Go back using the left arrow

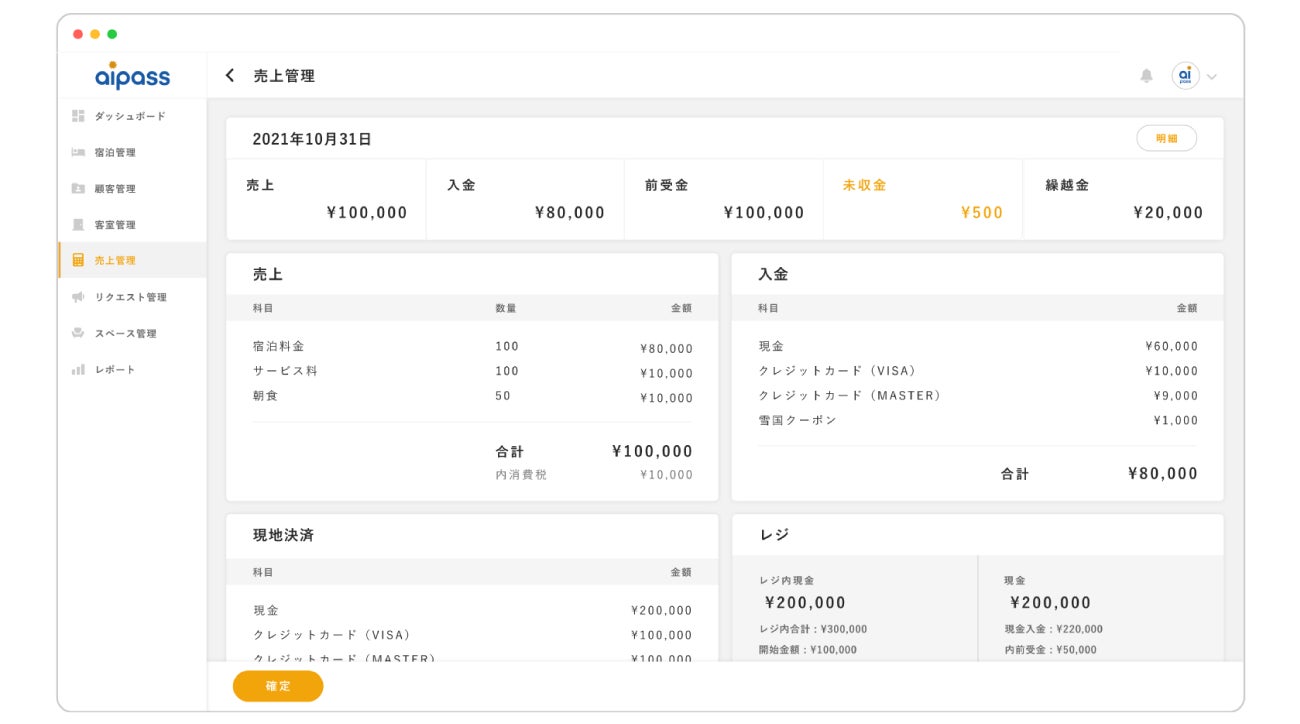click(x=230, y=76)
